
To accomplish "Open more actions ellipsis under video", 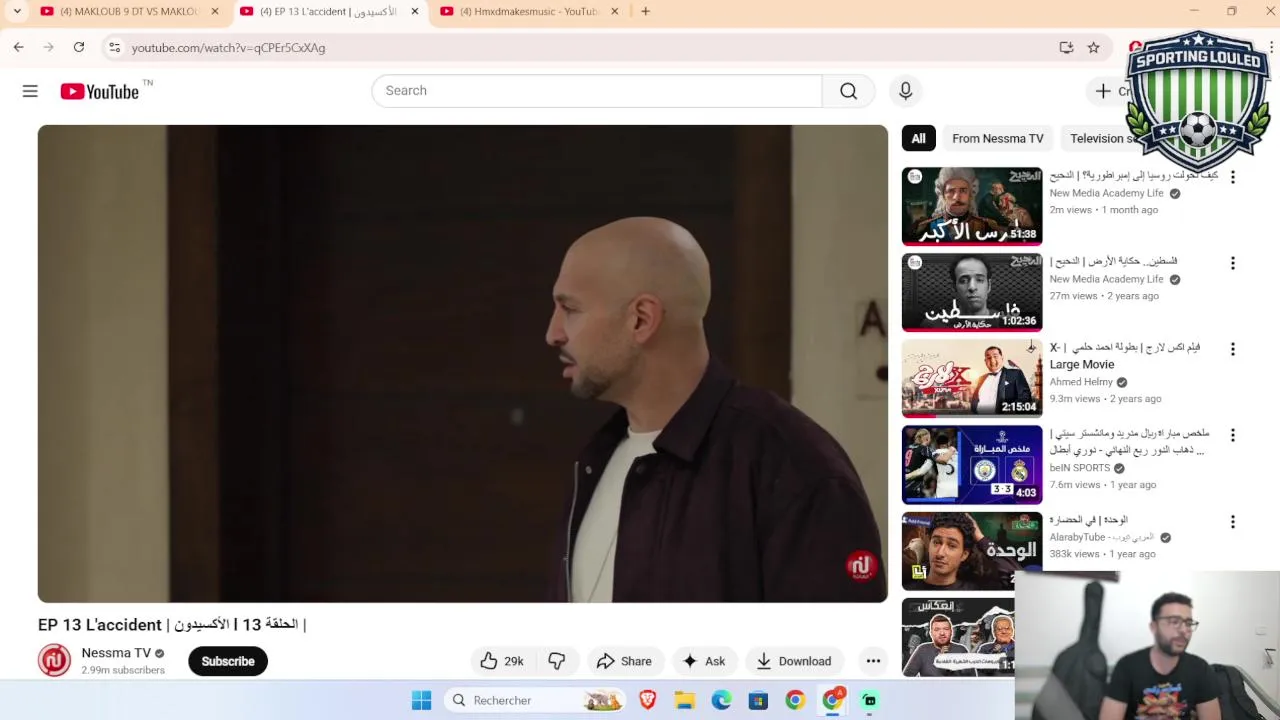I will (873, 661).
